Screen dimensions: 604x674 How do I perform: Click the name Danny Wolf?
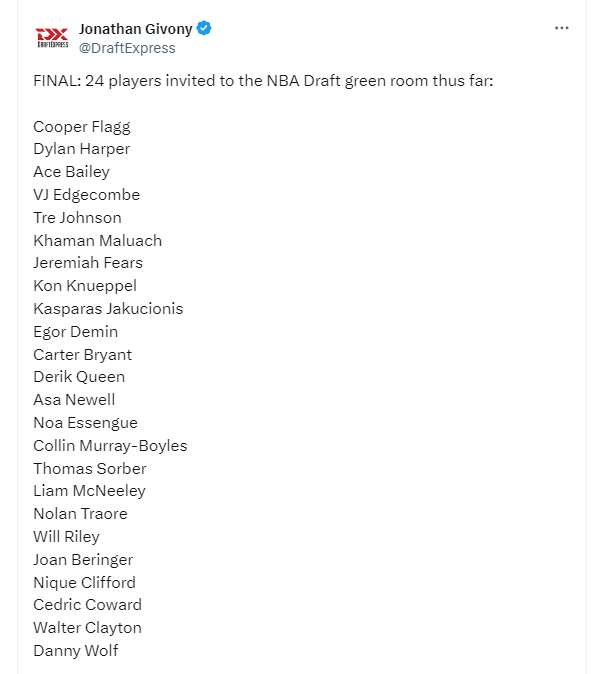pyautogui.click(x=76, y=651)
